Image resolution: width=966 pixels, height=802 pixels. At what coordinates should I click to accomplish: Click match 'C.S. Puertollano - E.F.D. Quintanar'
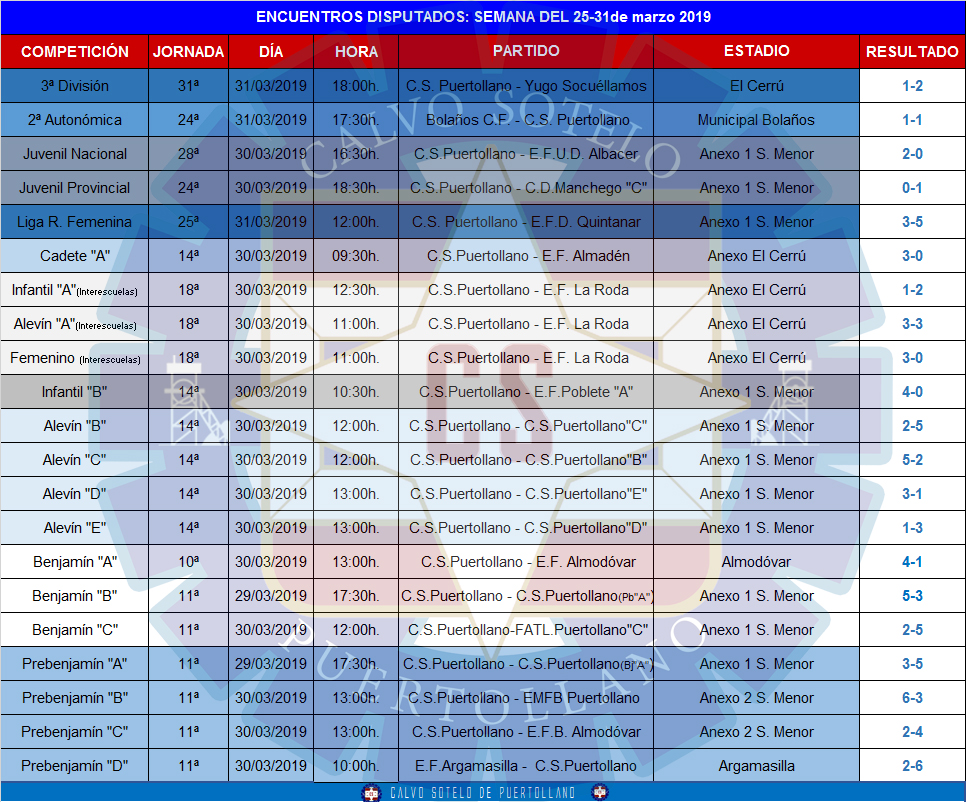pos(526,222)
